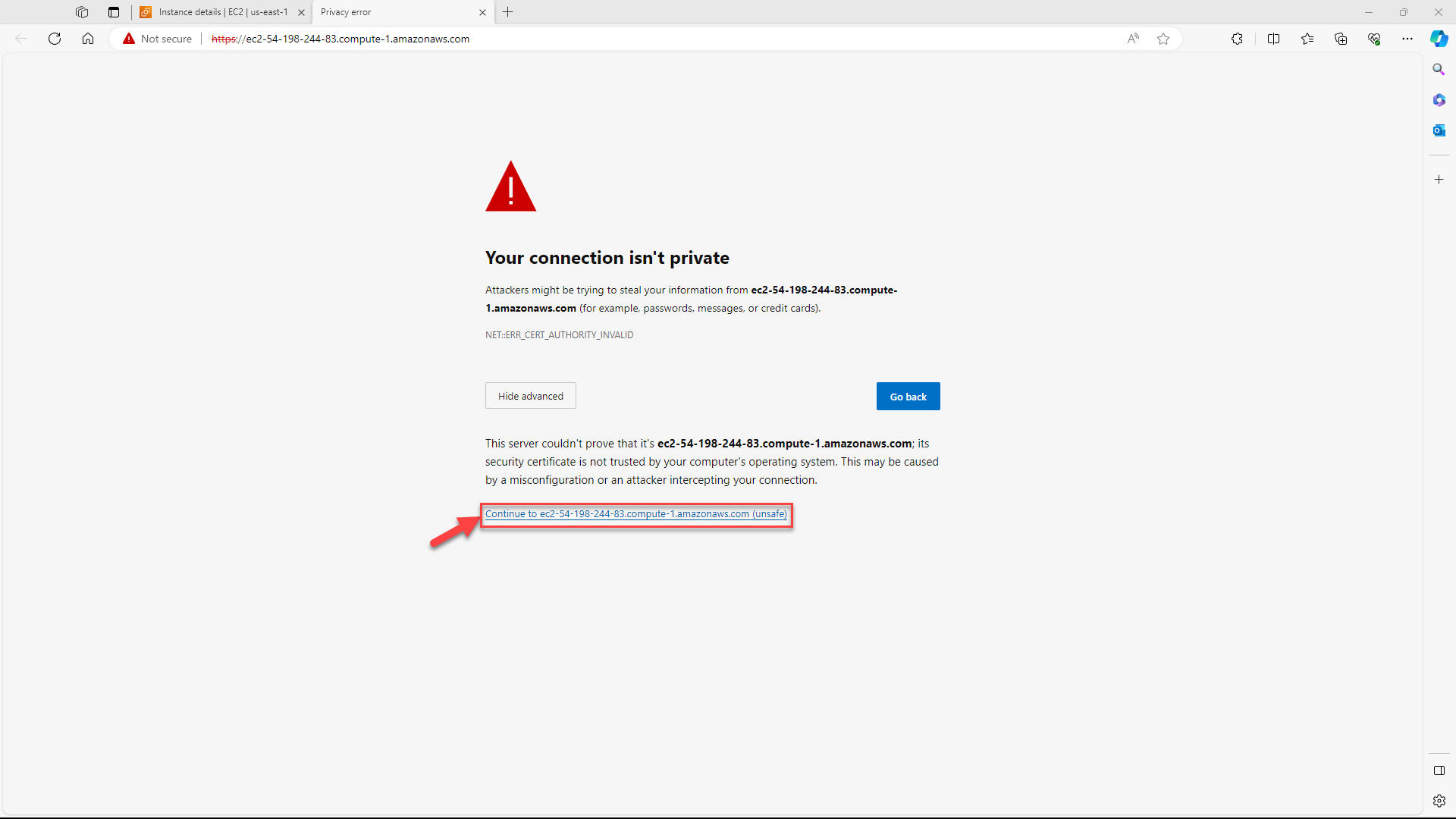Open search in the right sidebar

[1439, 69]
